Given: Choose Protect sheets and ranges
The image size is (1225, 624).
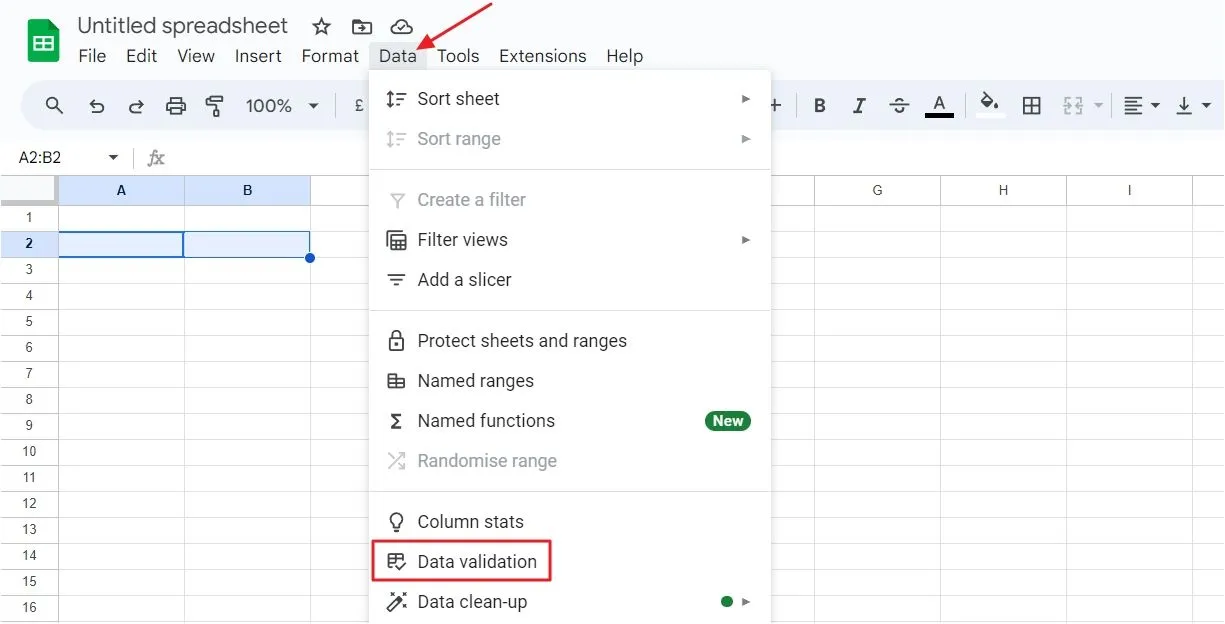Looking at the screenshot, I should (570, 341).
